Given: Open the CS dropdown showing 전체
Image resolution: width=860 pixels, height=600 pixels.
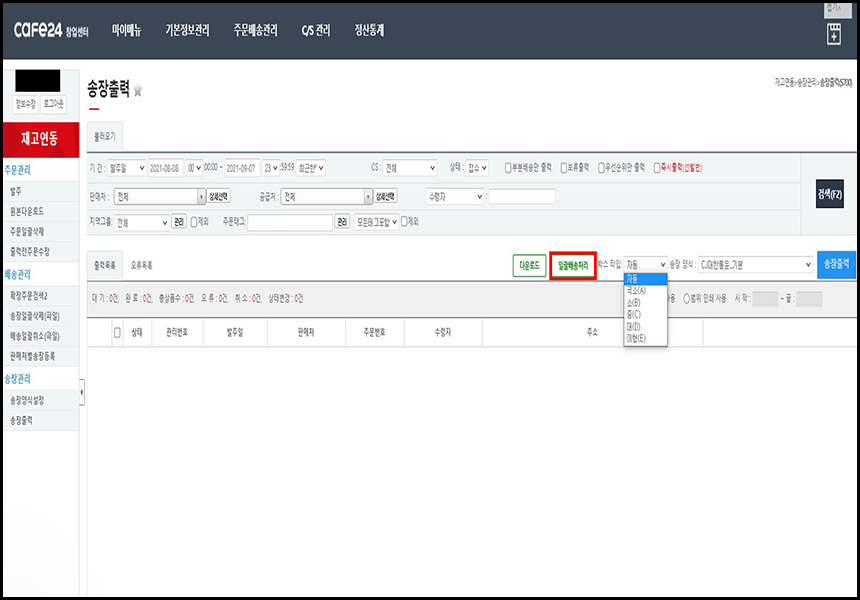Looking at the screenshot, I should [410, 168].
